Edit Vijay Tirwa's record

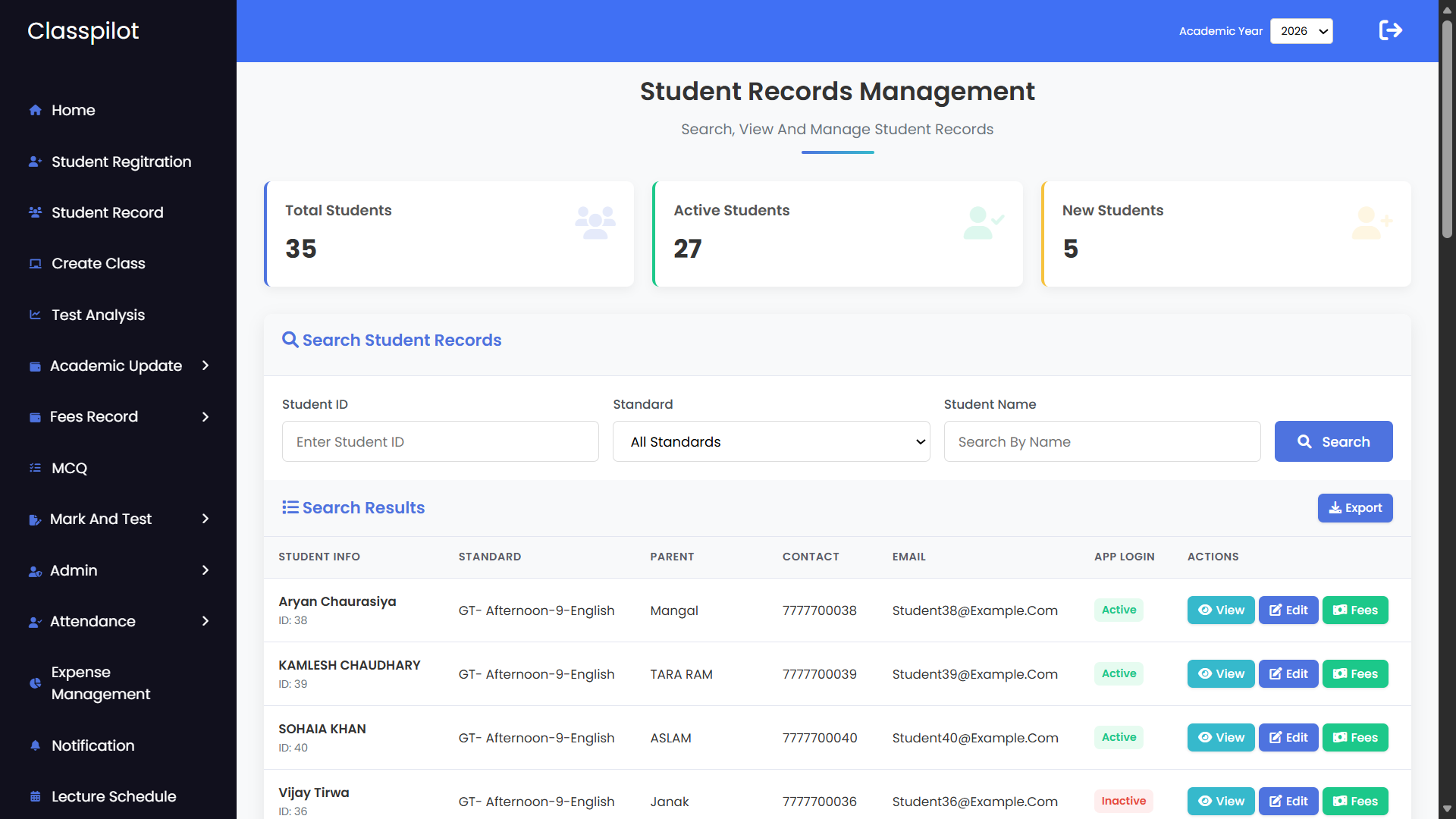point(1288,802)
